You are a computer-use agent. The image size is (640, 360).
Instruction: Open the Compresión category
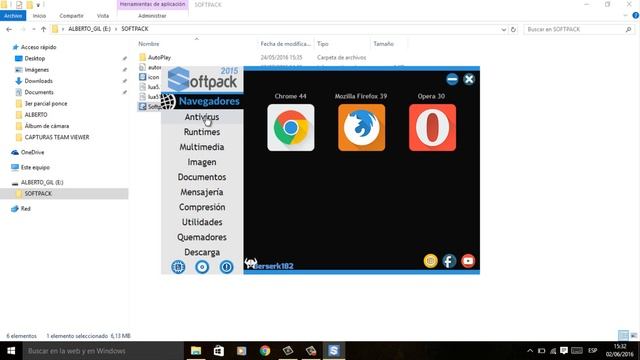point(202,207)
